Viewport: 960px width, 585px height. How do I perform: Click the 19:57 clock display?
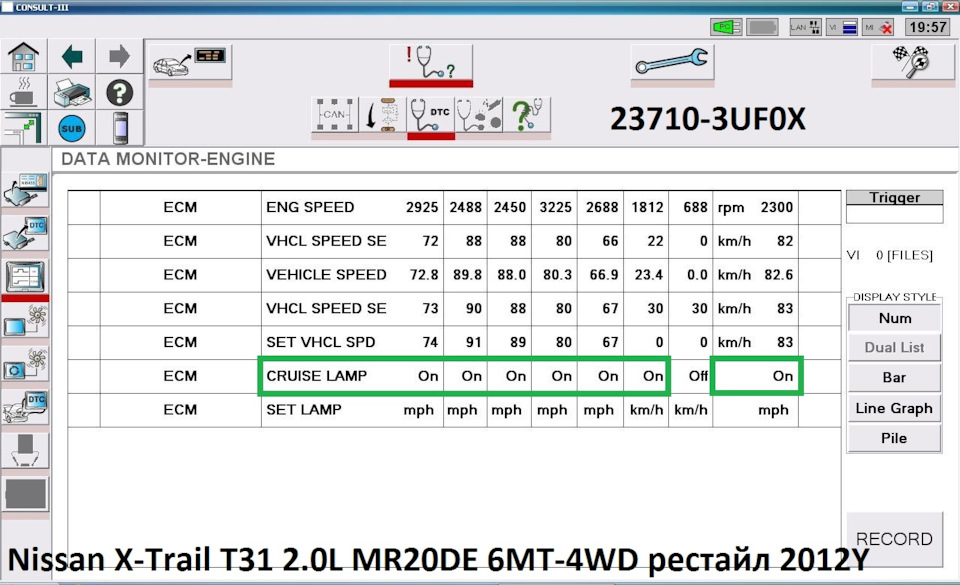(928, 27)
